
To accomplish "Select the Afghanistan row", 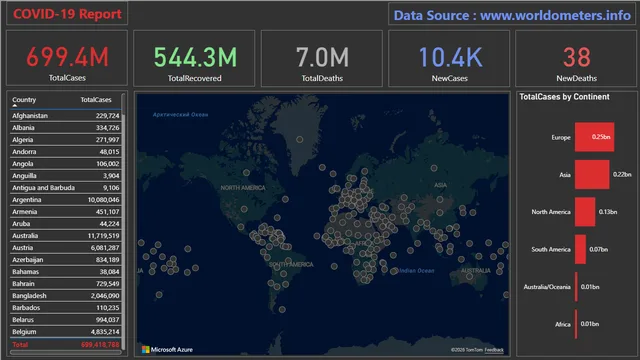I will 66,116.
